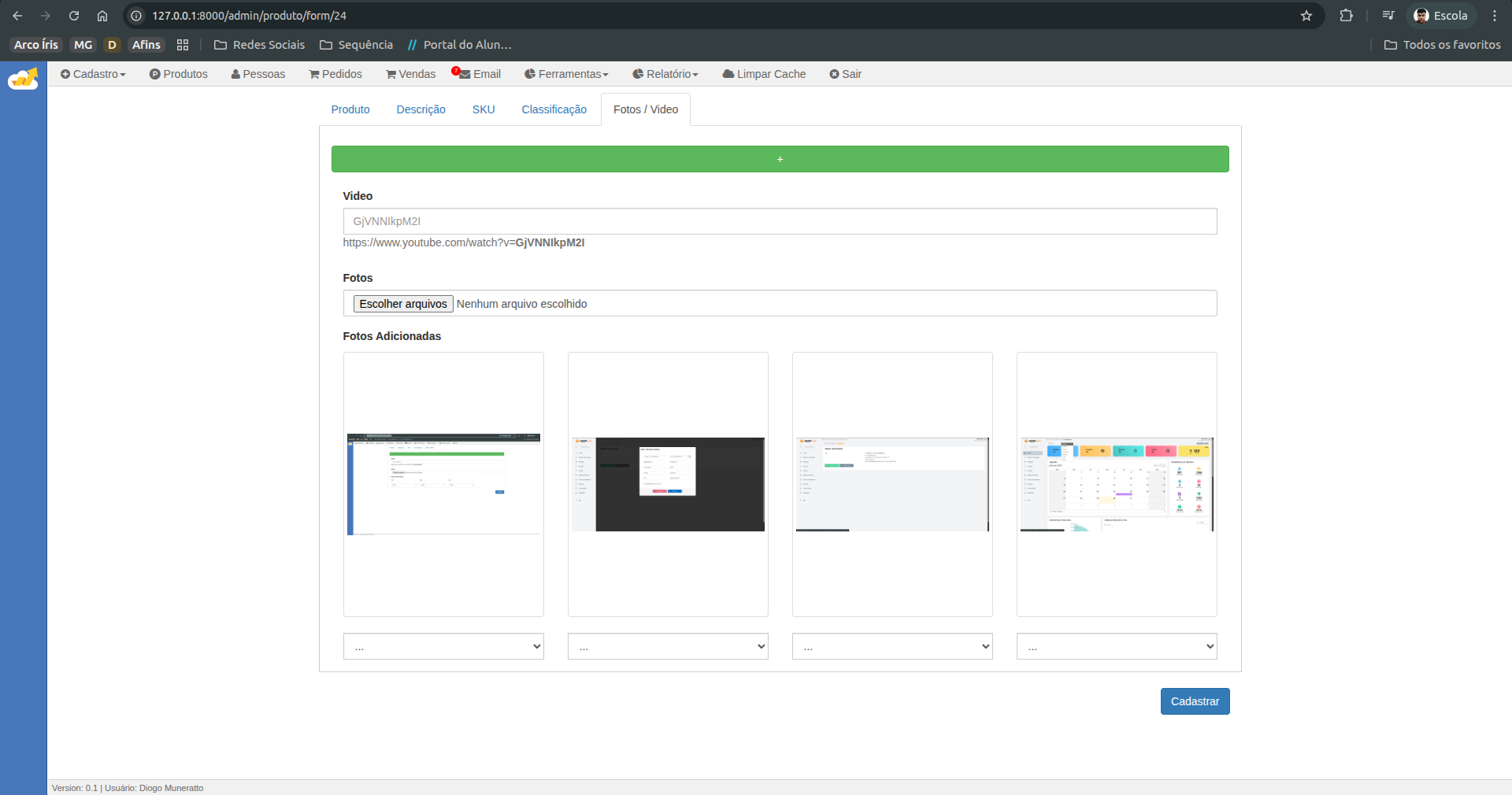Switch to the Classificação tab

(554, 109)
